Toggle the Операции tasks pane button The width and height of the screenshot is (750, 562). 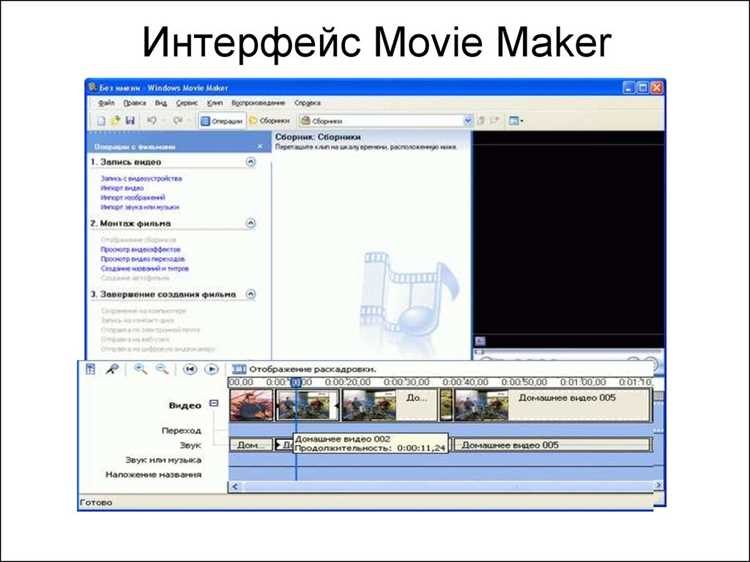pos(221,121)
